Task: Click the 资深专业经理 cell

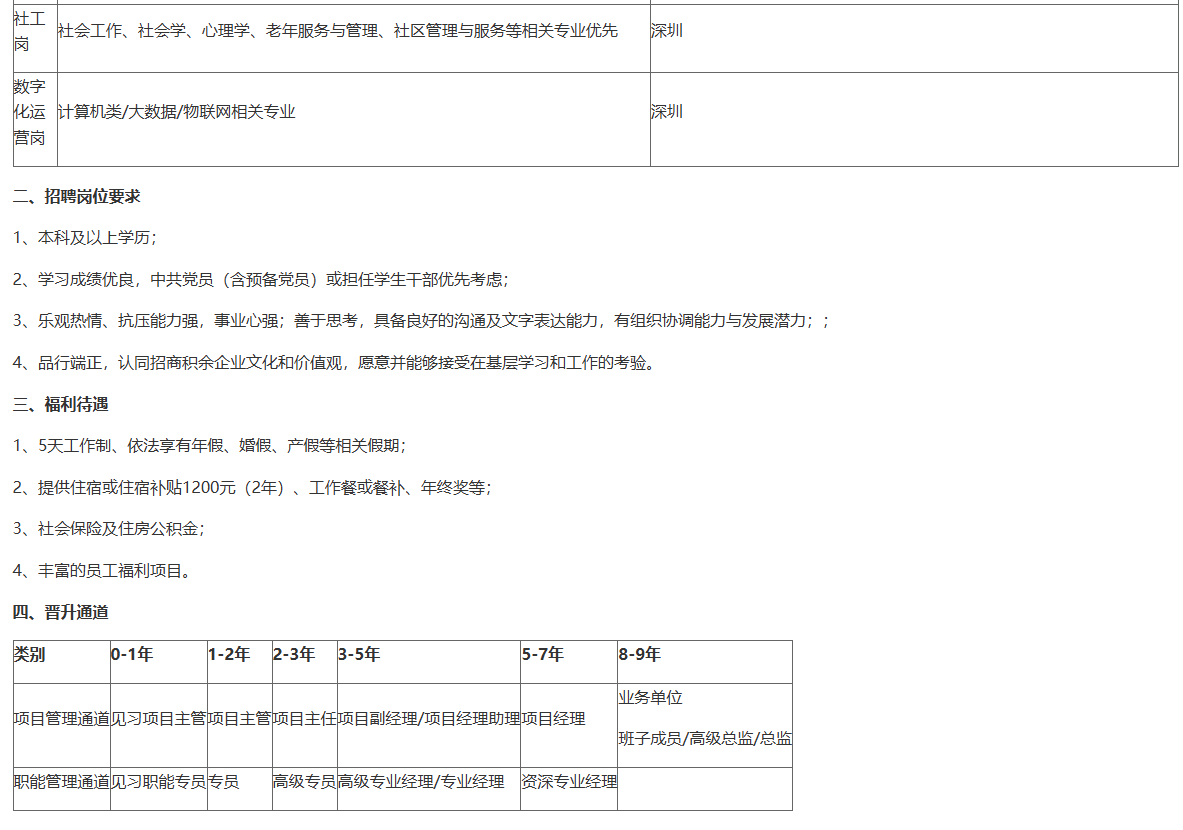Action: pos(569,782)
